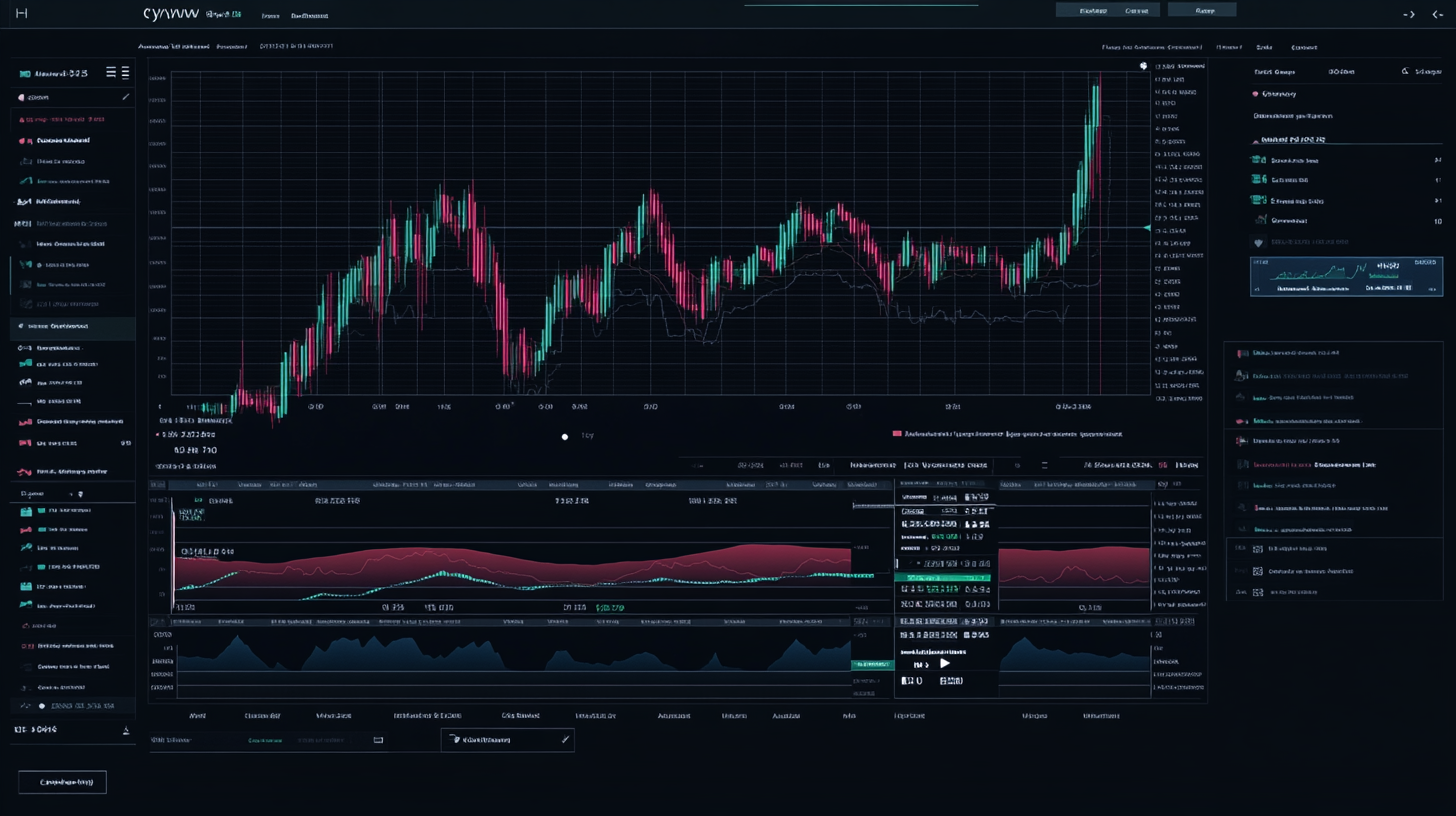Open the edit pencil icon beside the watchlist header
Screen dimensions: 1456x816
[124, 97]
